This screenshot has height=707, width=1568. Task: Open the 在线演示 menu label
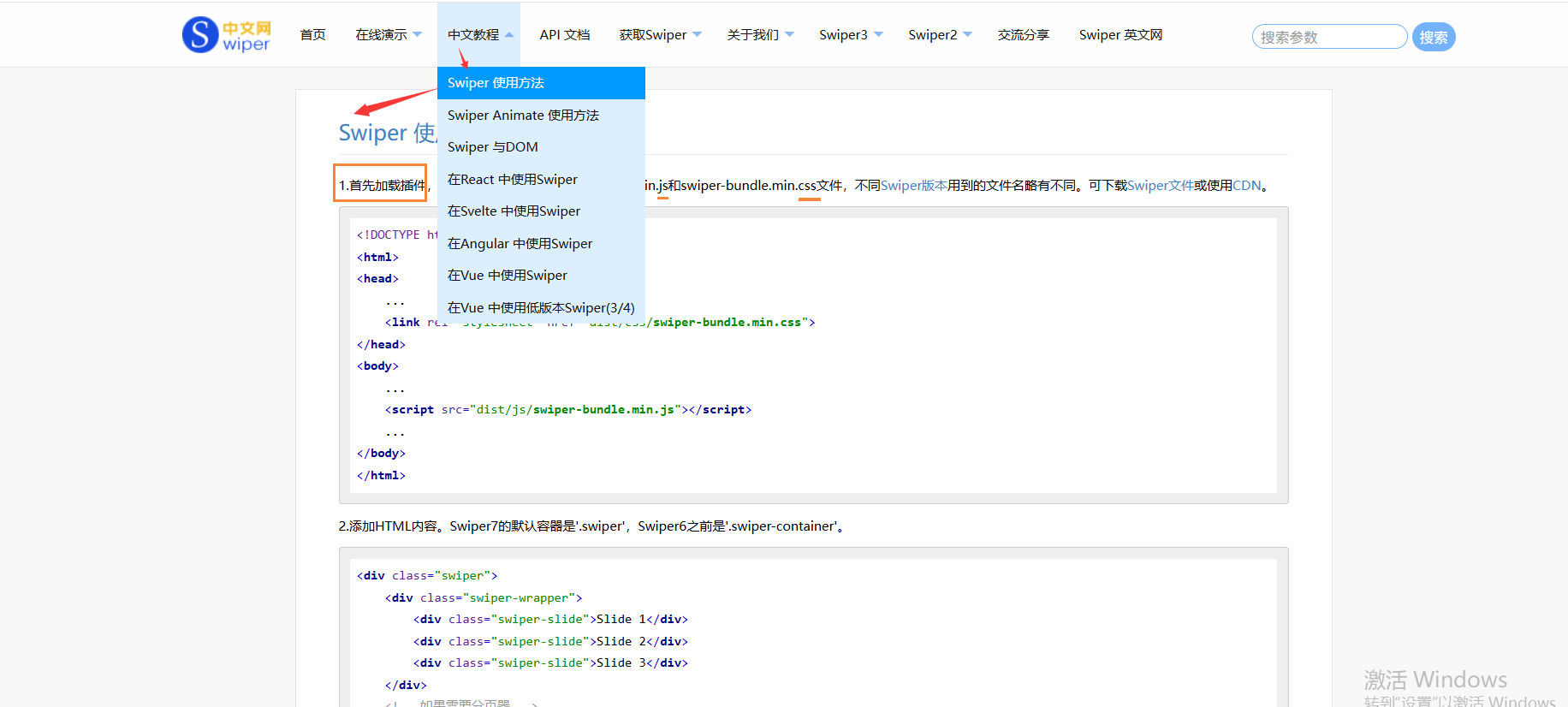pos(381,35)
